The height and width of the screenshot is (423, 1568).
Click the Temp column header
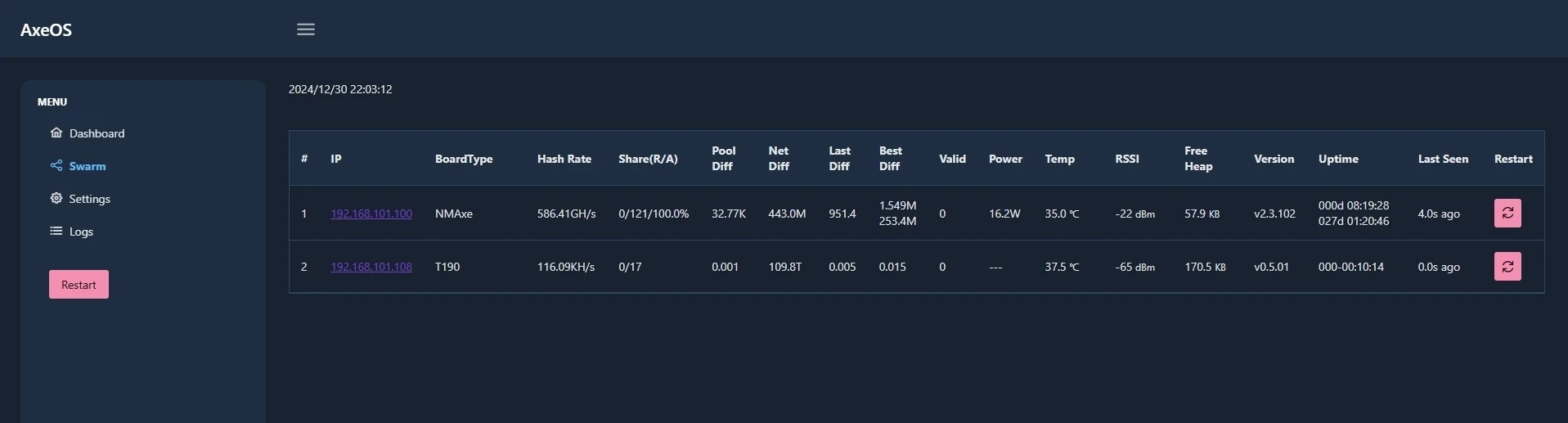click(1059, 159)
